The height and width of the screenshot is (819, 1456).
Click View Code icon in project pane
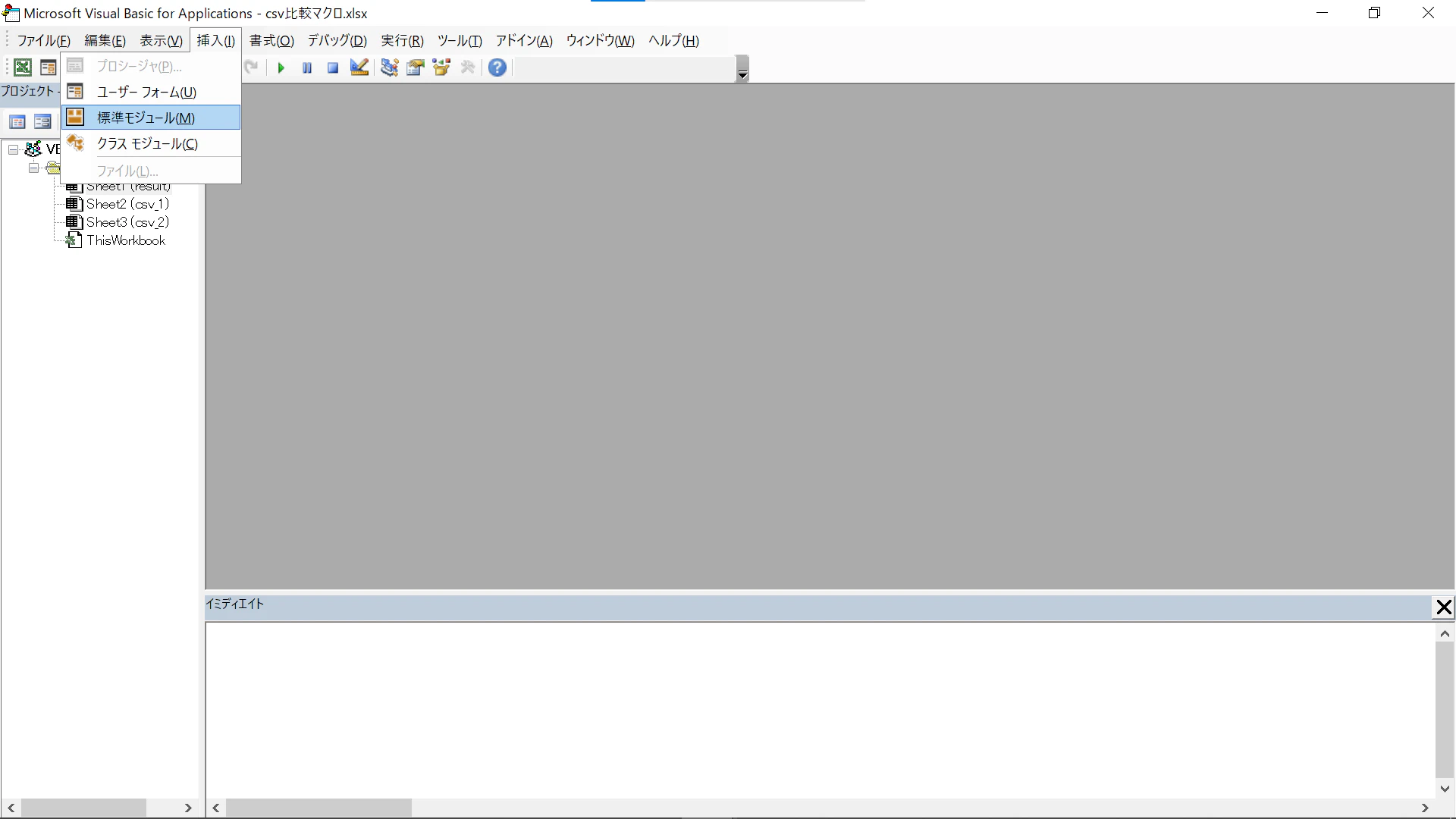tap(17, 122)
